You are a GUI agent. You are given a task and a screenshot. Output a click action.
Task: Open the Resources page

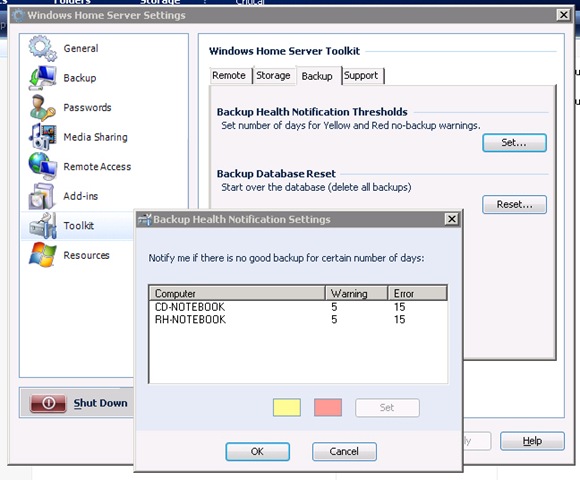click(86, 256)
